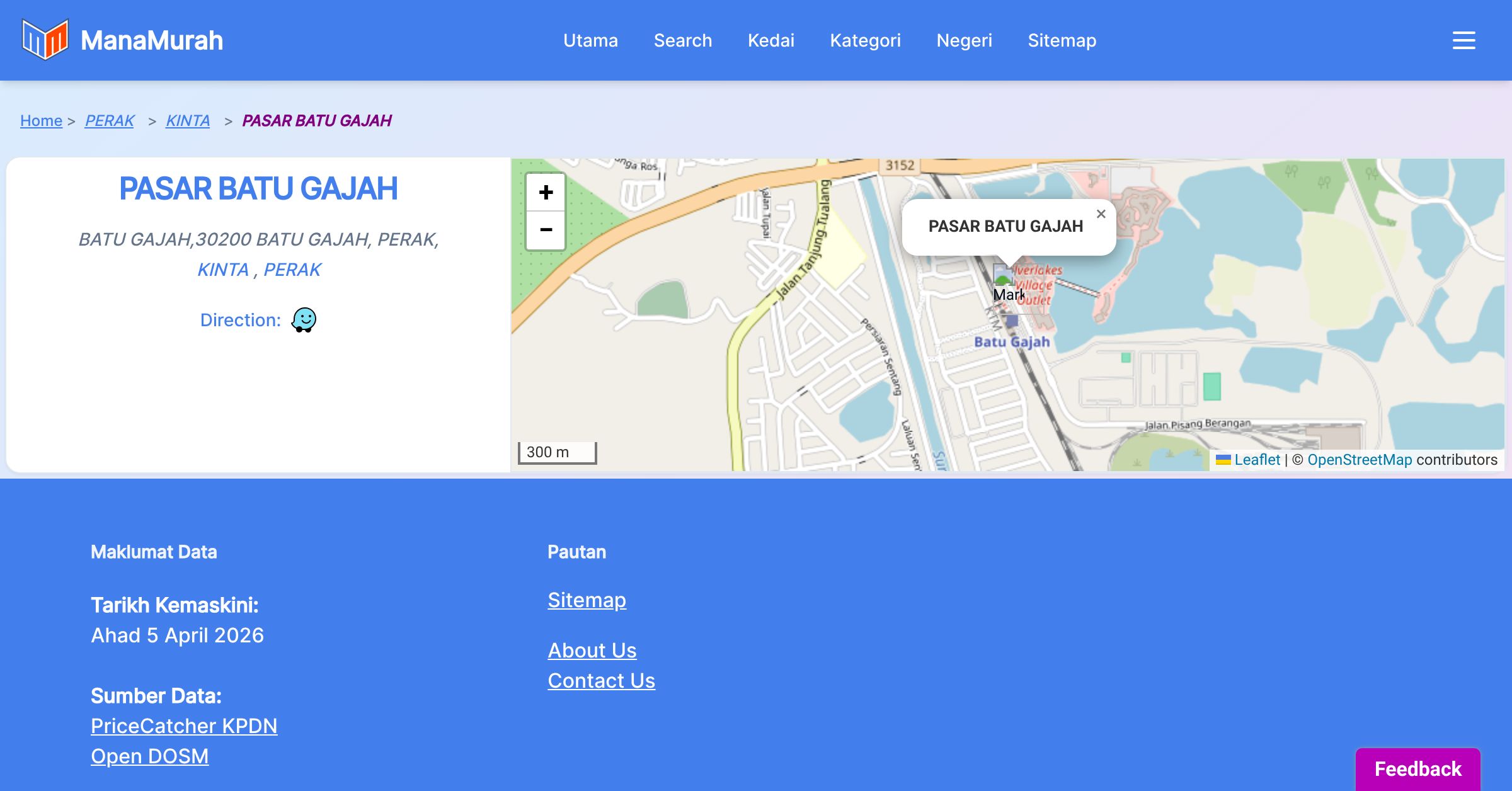Open the Kedai nav item
The height and width of the screenshot is (791, 1512).
pos(770,40)
